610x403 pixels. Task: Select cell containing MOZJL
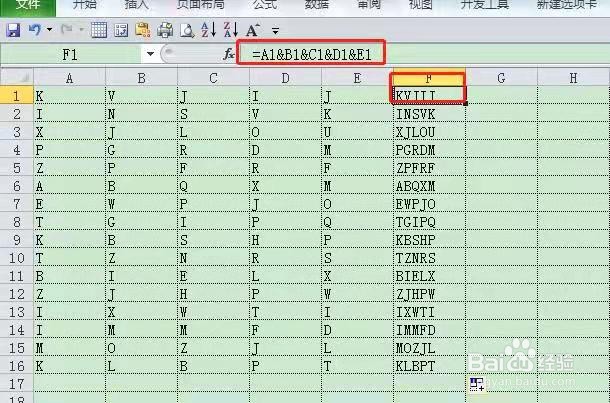[429, 348]
